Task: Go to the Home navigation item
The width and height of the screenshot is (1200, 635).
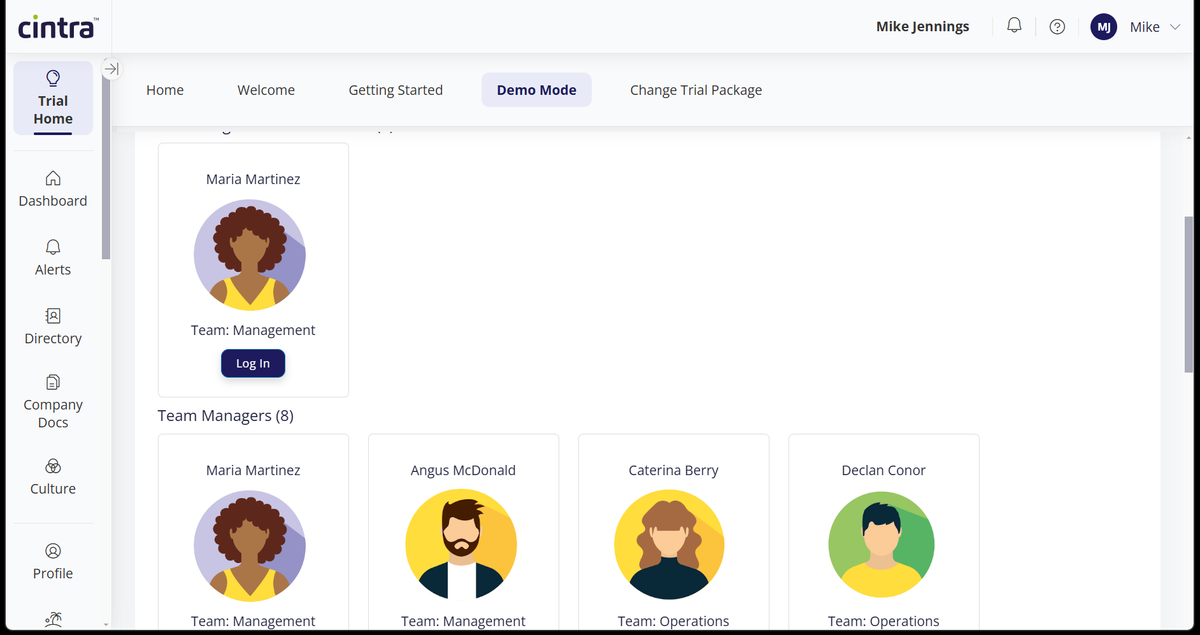Action: pyautogui.click(x=165, y=89)
